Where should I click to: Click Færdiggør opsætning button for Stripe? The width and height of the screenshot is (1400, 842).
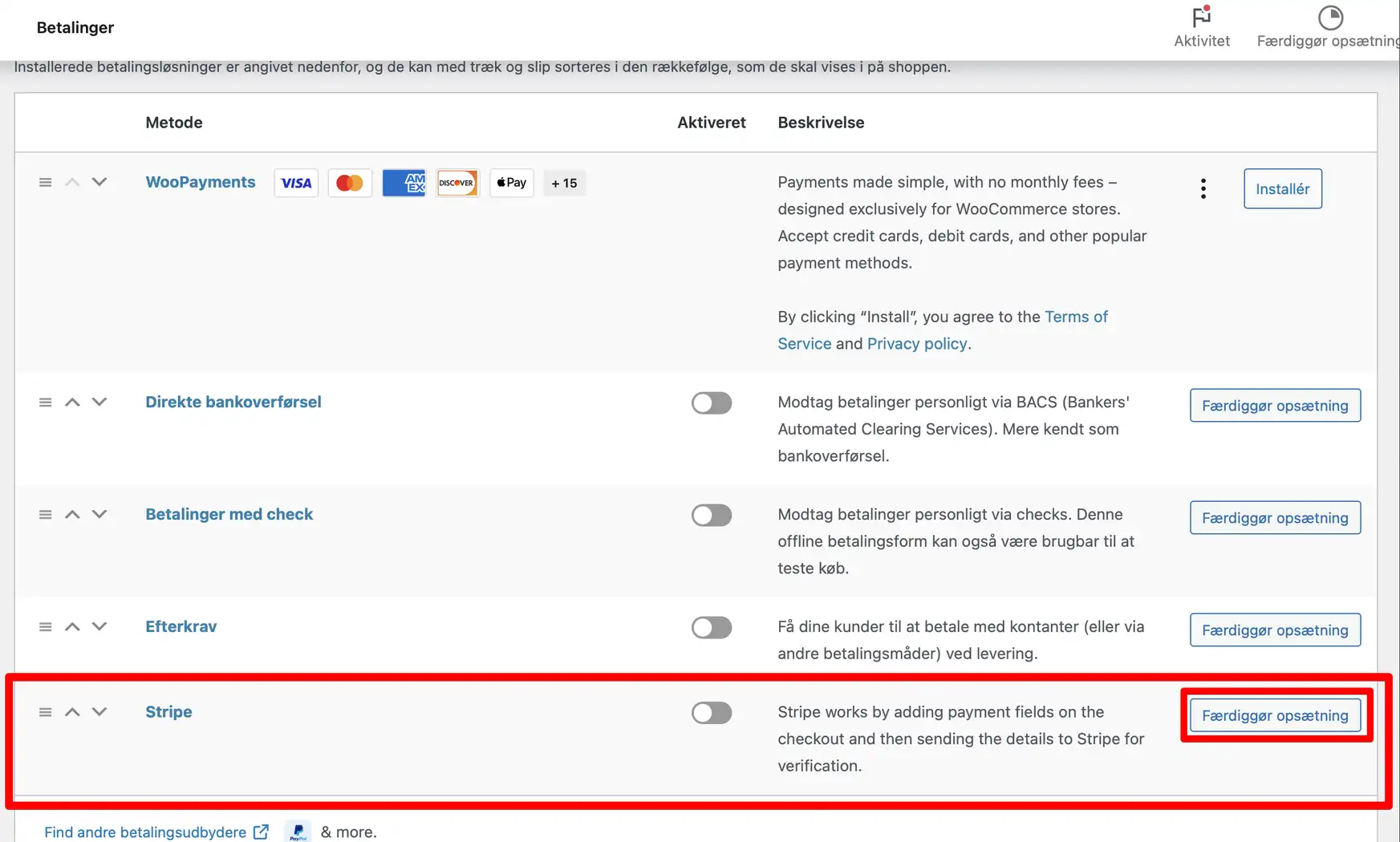[x=1274, y=715]
